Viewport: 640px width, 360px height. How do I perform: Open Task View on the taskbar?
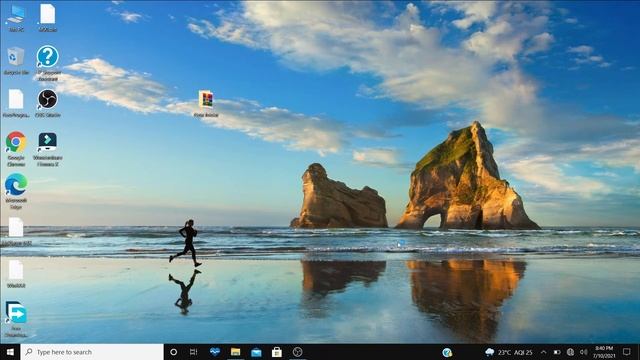pyautogui.click(x=193, y=352)
